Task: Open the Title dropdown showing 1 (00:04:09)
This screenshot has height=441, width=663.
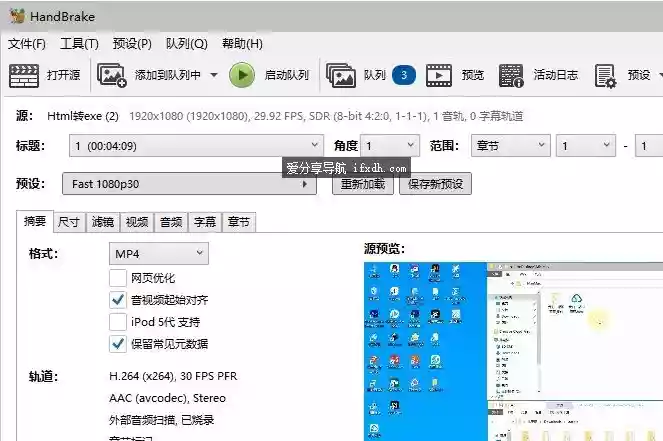Action: point(197,146)
